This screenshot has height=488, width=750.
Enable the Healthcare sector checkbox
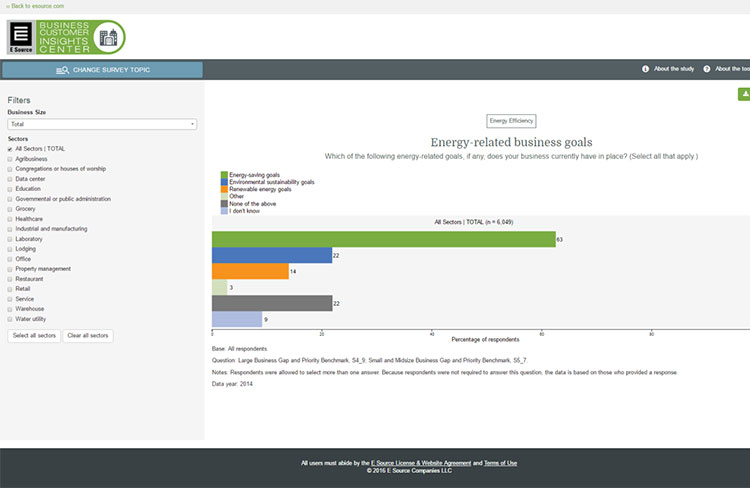(x=10, y=219)
